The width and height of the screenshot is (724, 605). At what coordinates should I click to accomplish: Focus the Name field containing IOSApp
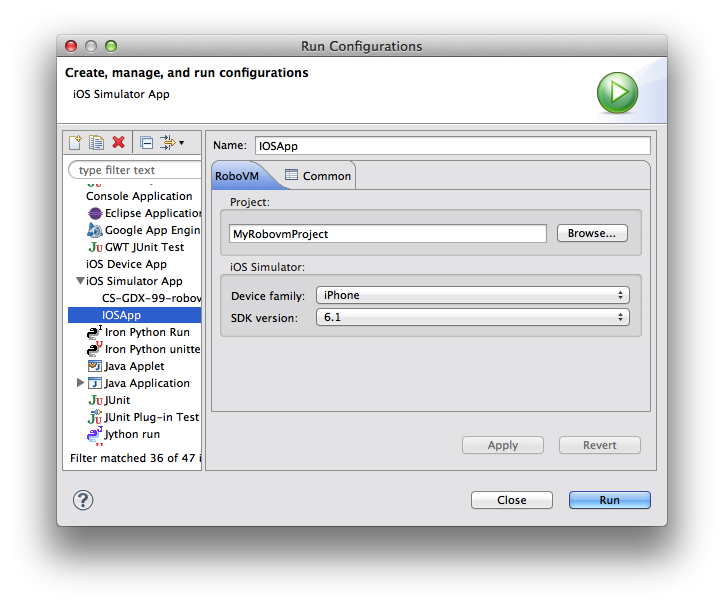tap(452, 146)
